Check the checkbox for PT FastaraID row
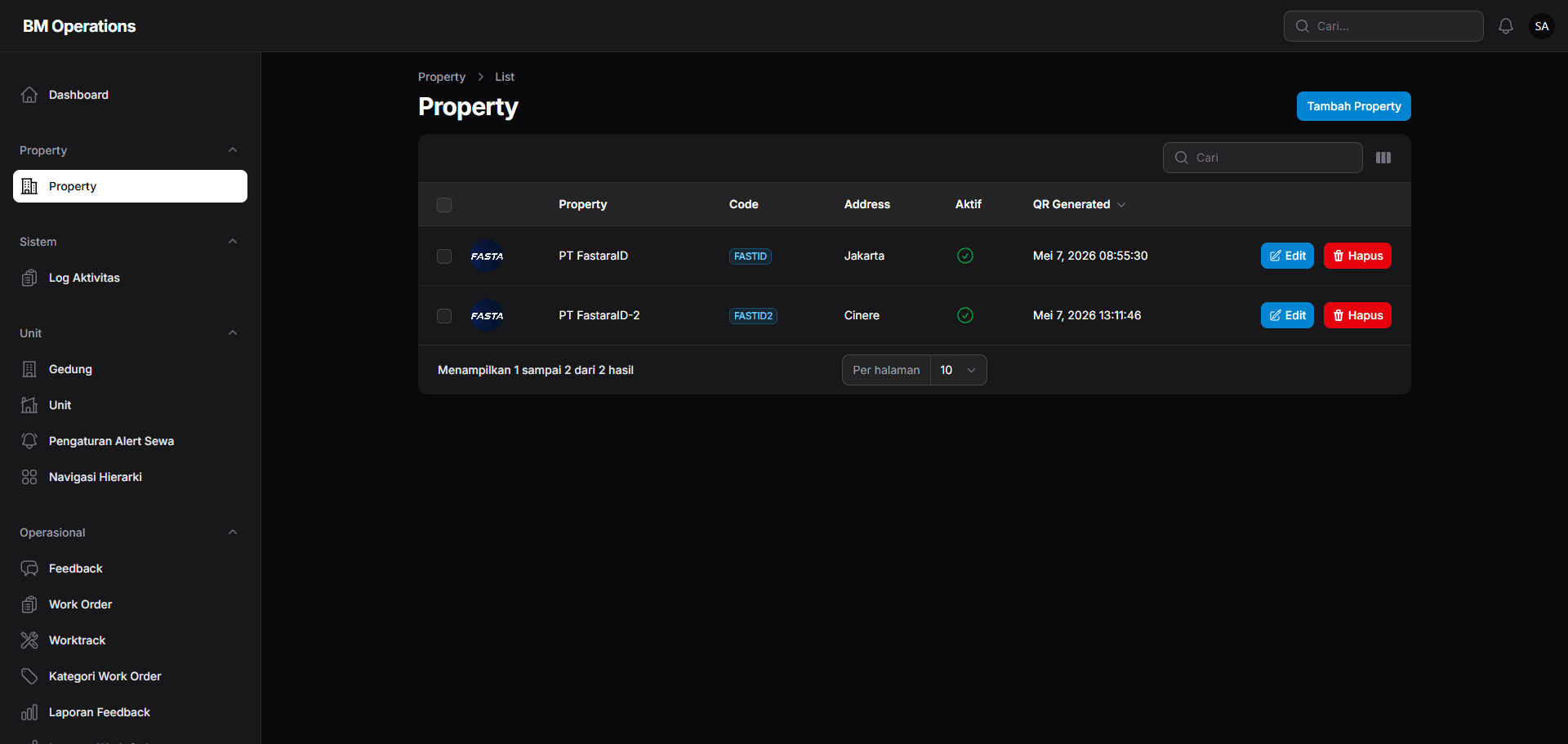Image resolution: width=1568 pixels, height=744 pixels. tap(444, 256)
